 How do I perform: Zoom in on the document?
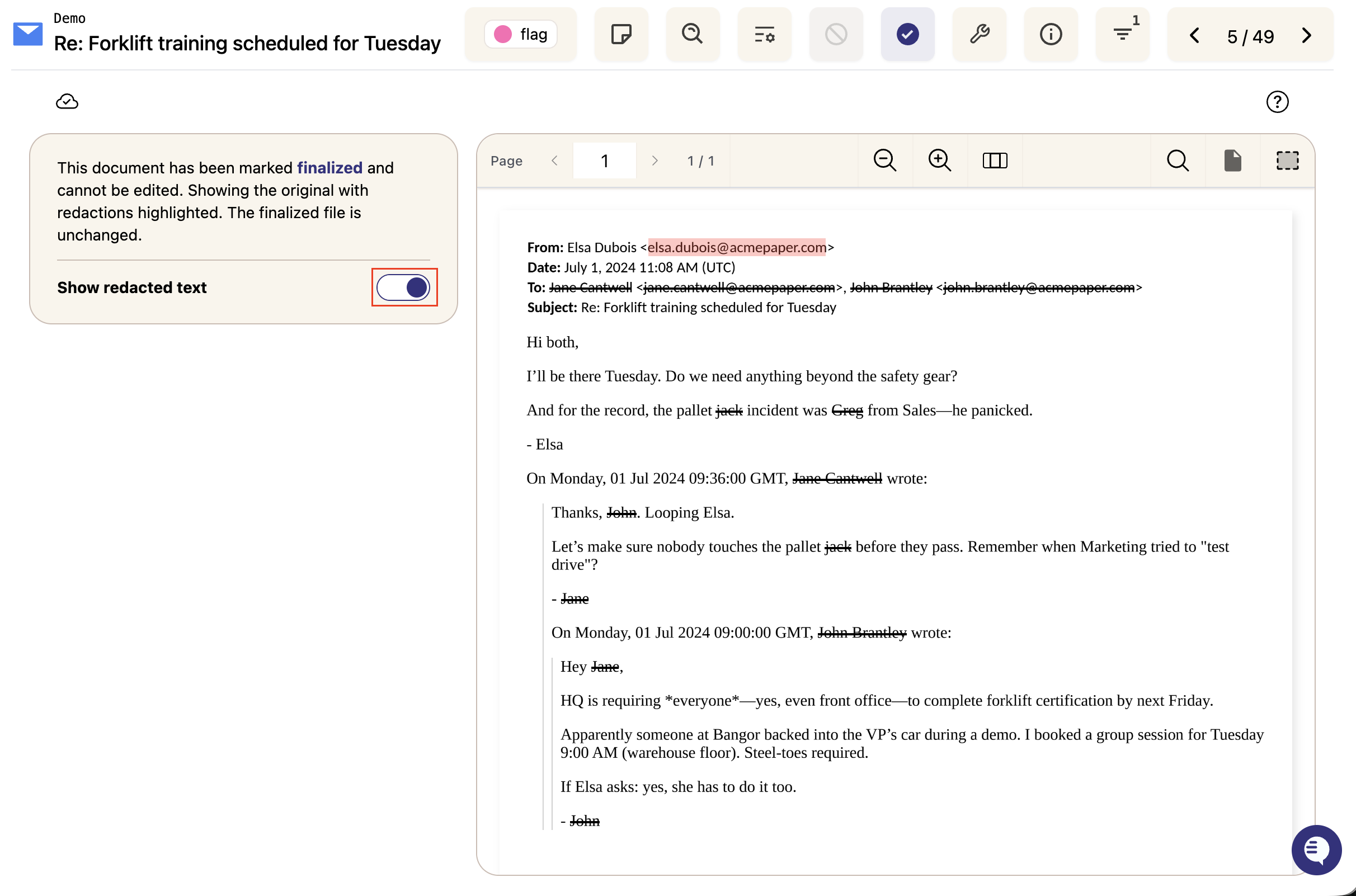[939, 161]
